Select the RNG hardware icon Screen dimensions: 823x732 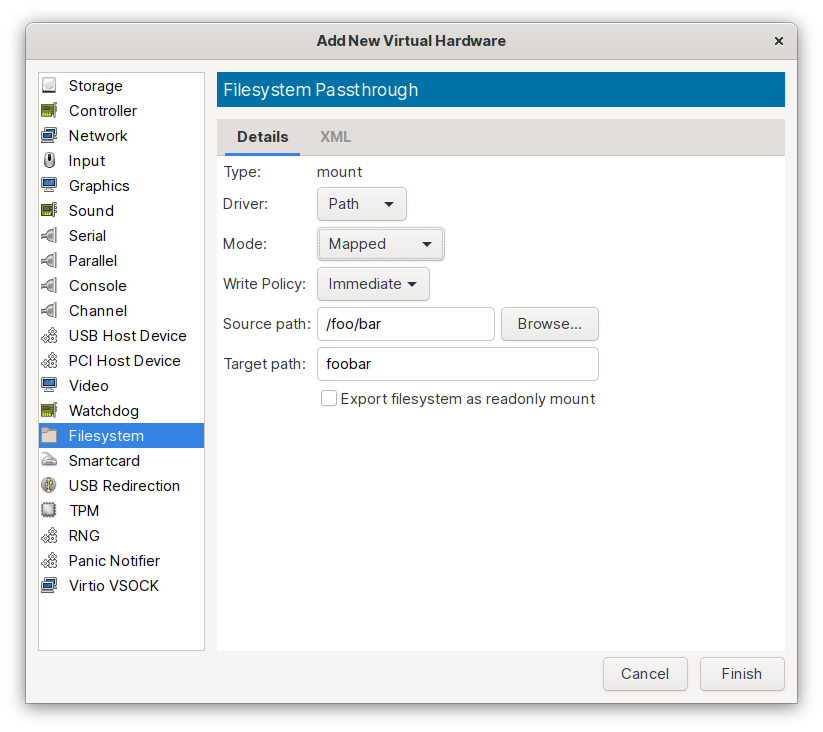point(49,535)
